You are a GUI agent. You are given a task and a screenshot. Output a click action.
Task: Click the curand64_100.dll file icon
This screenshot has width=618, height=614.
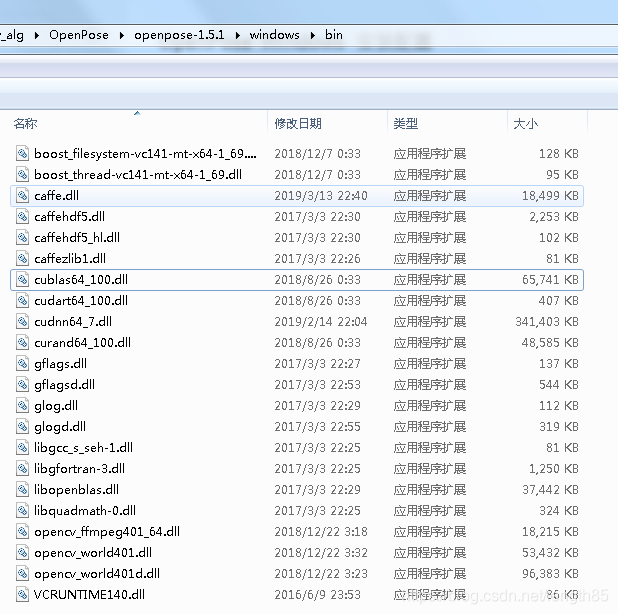pyautogui.click(x=22, y=342)
